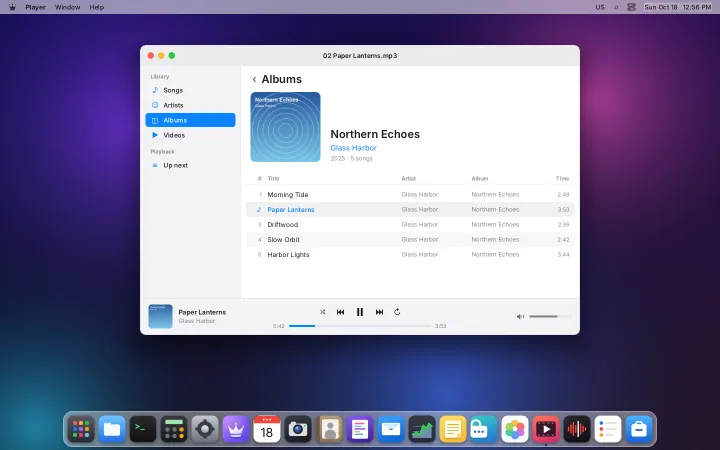This screenshot has height=450, width=720.
Task: Open Calendar showing 18 in dock
Action: pyautogui.click(x=267, y=429)
